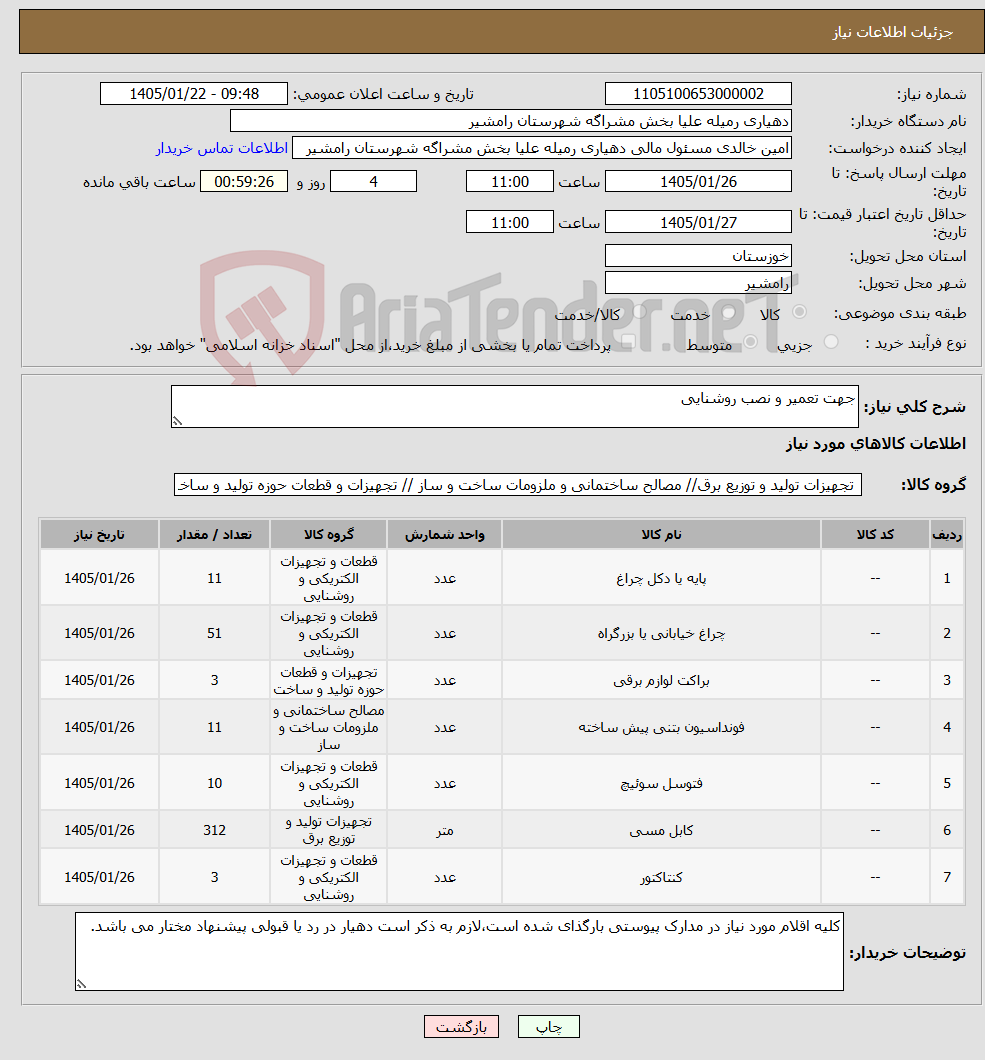Click item name براکت لوازم برقی
985x1060 pixels.
click(x=661, y=680)
